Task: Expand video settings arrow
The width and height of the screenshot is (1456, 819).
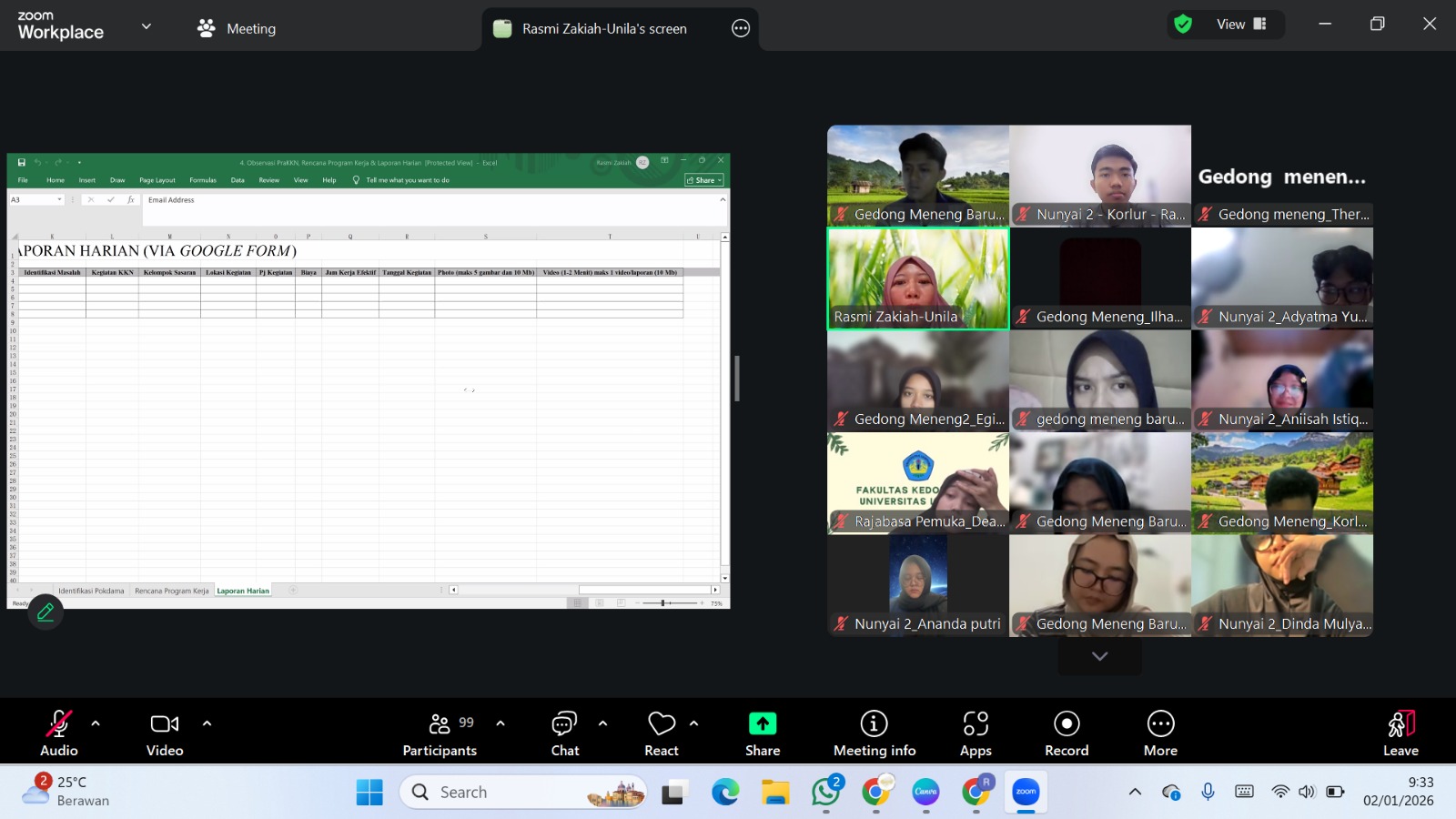Action: coord(207,723)
